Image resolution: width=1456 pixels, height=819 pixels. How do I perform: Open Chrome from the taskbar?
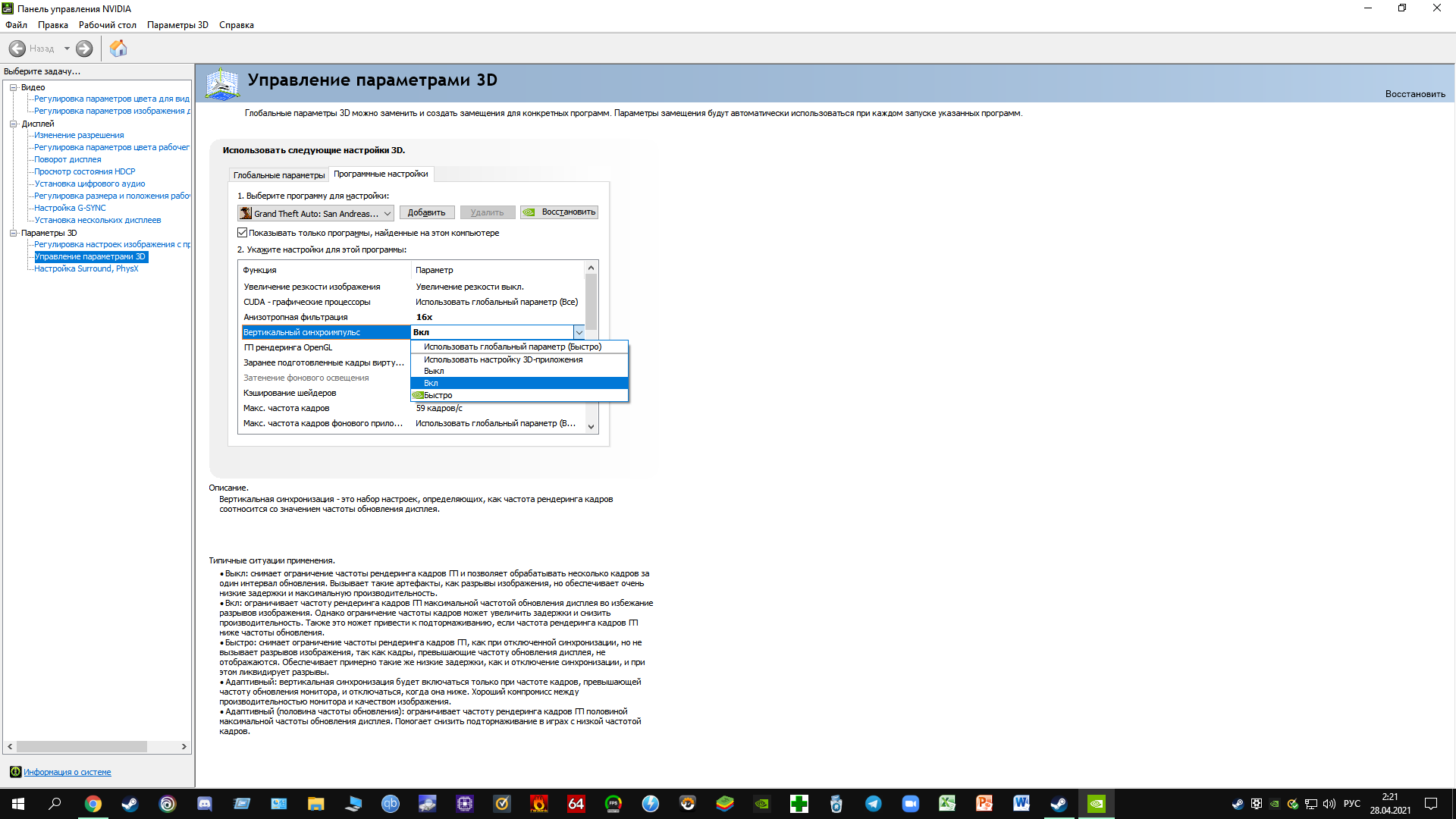click(93, 804)
